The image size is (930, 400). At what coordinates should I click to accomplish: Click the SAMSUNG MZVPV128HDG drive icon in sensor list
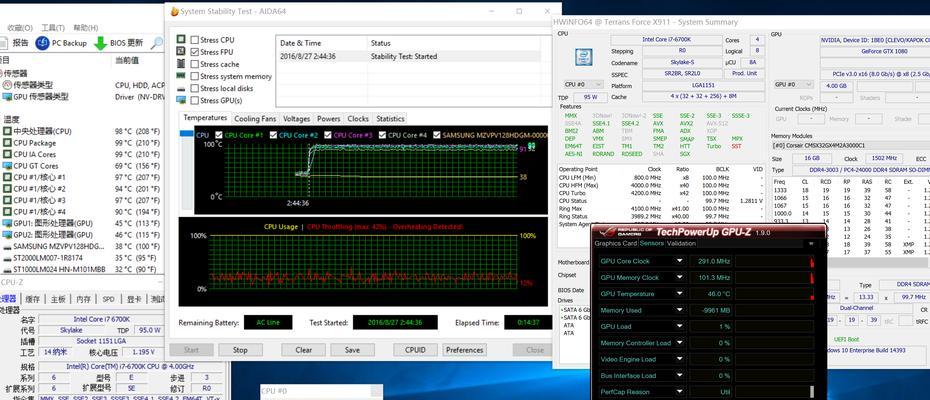coord(7,246)
